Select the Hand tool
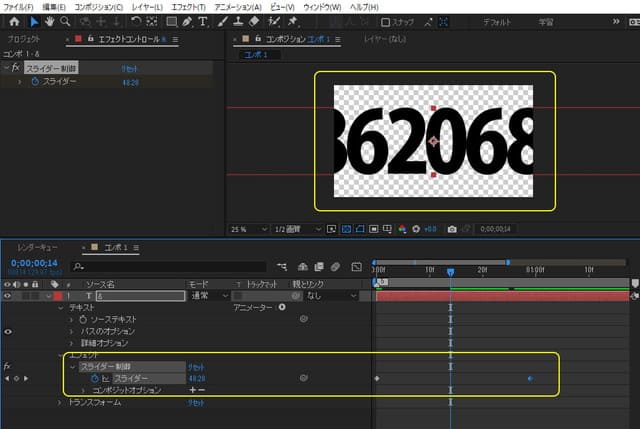The height and width of the screenshot is (429, 640). [x=50, y=22]
